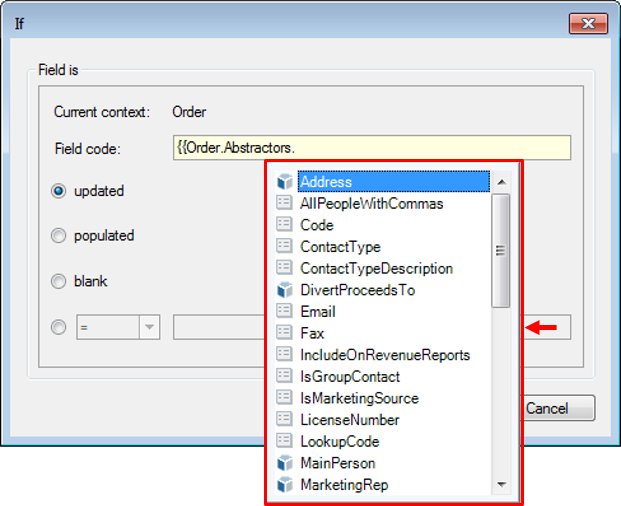Select MarketingRep entry

click(344, 485)
